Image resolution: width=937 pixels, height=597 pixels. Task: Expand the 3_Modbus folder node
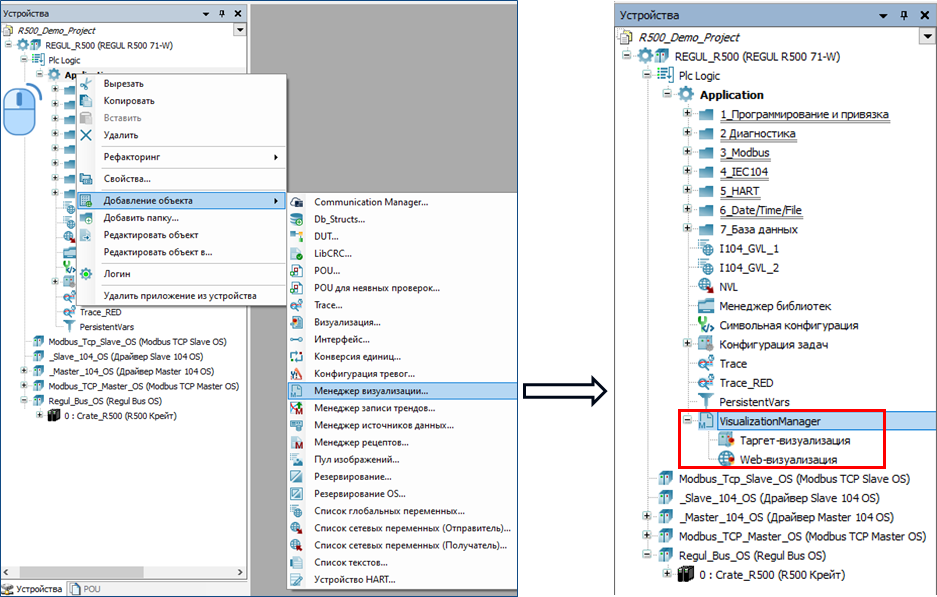pos(688,153)
